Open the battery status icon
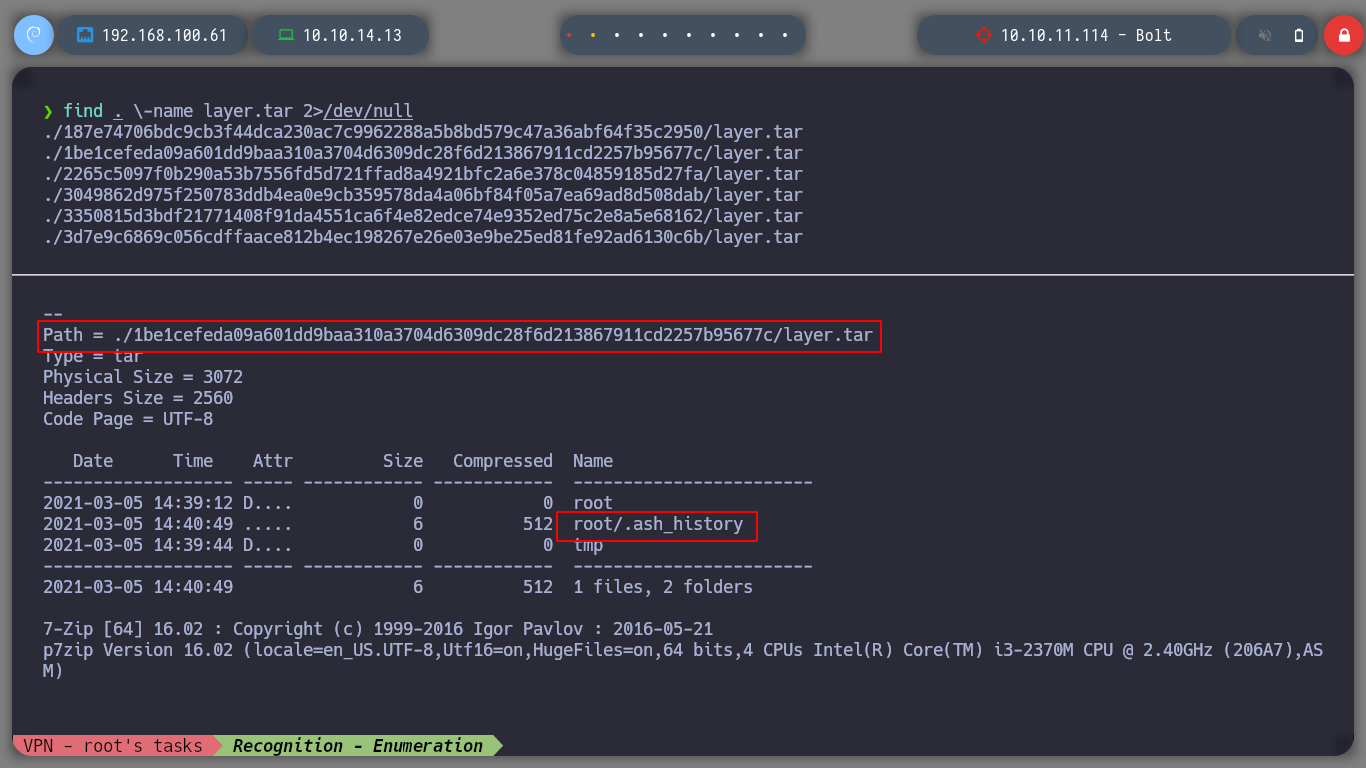Image resolution: width=1366 pixels, height=768 pixels. point(1299,35)
